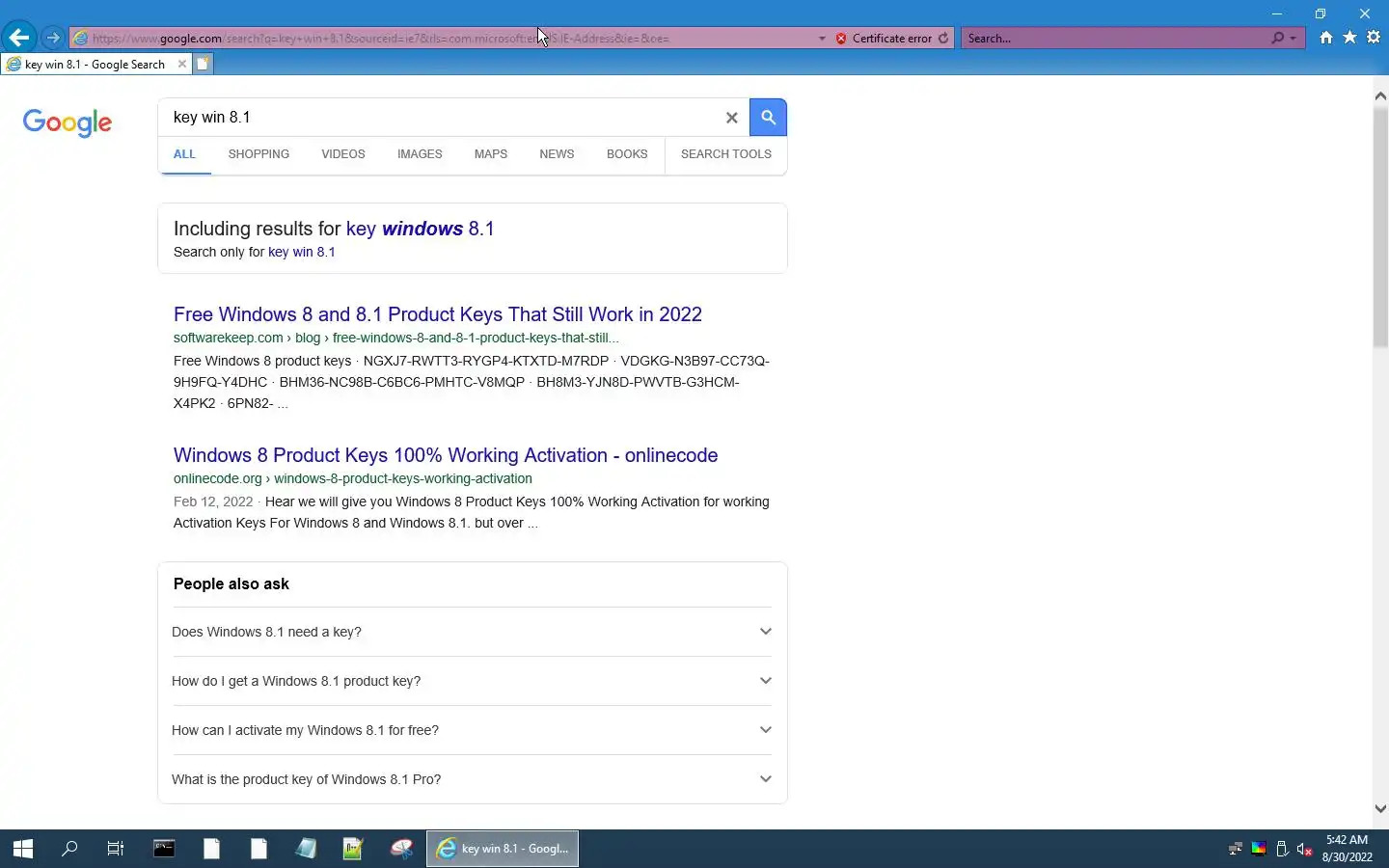Click the battery or USB device tray icon
Screen dimensions: 1389x868
pos(1282,850)
